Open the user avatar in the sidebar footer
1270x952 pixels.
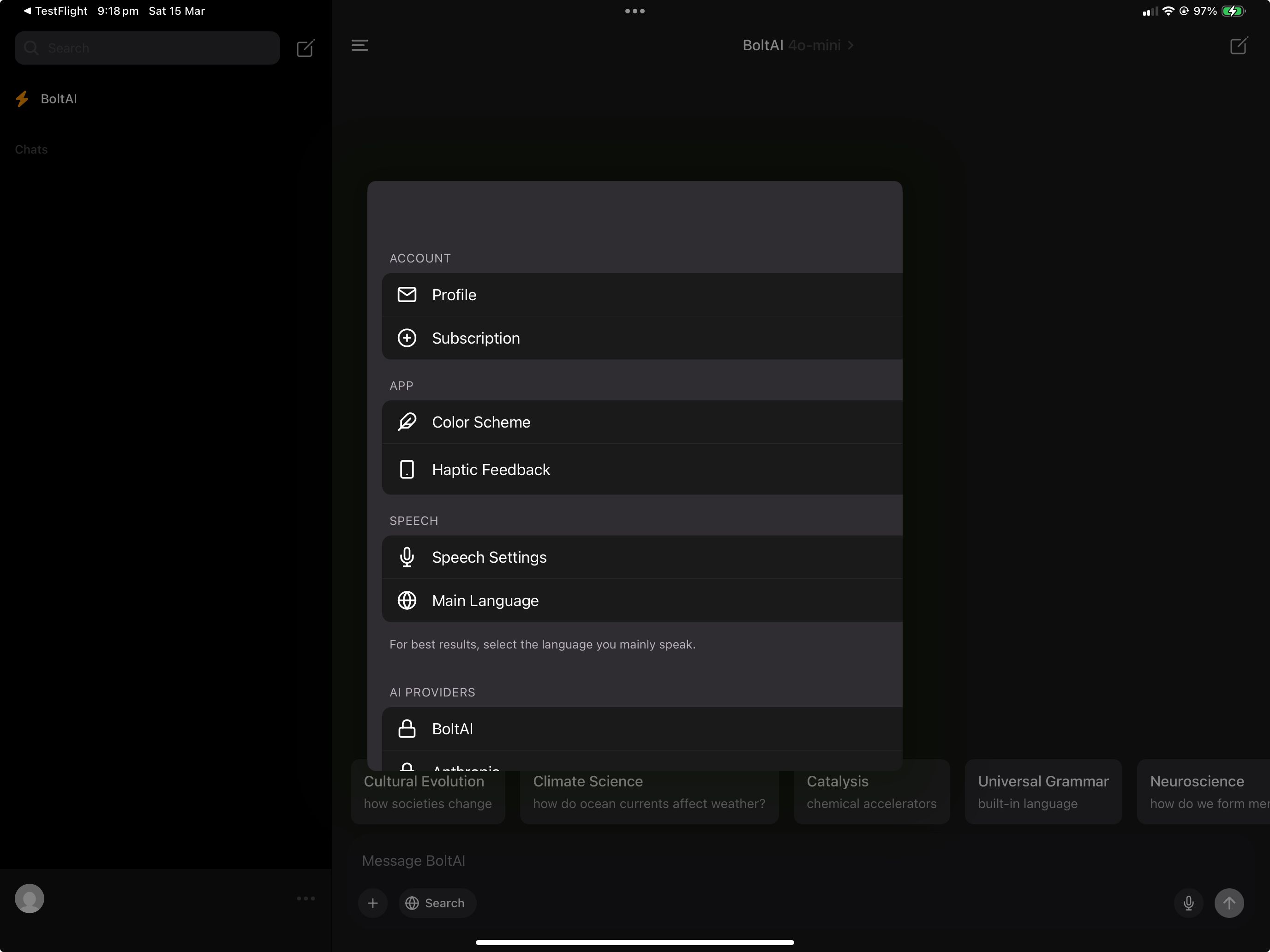point(29,898)
